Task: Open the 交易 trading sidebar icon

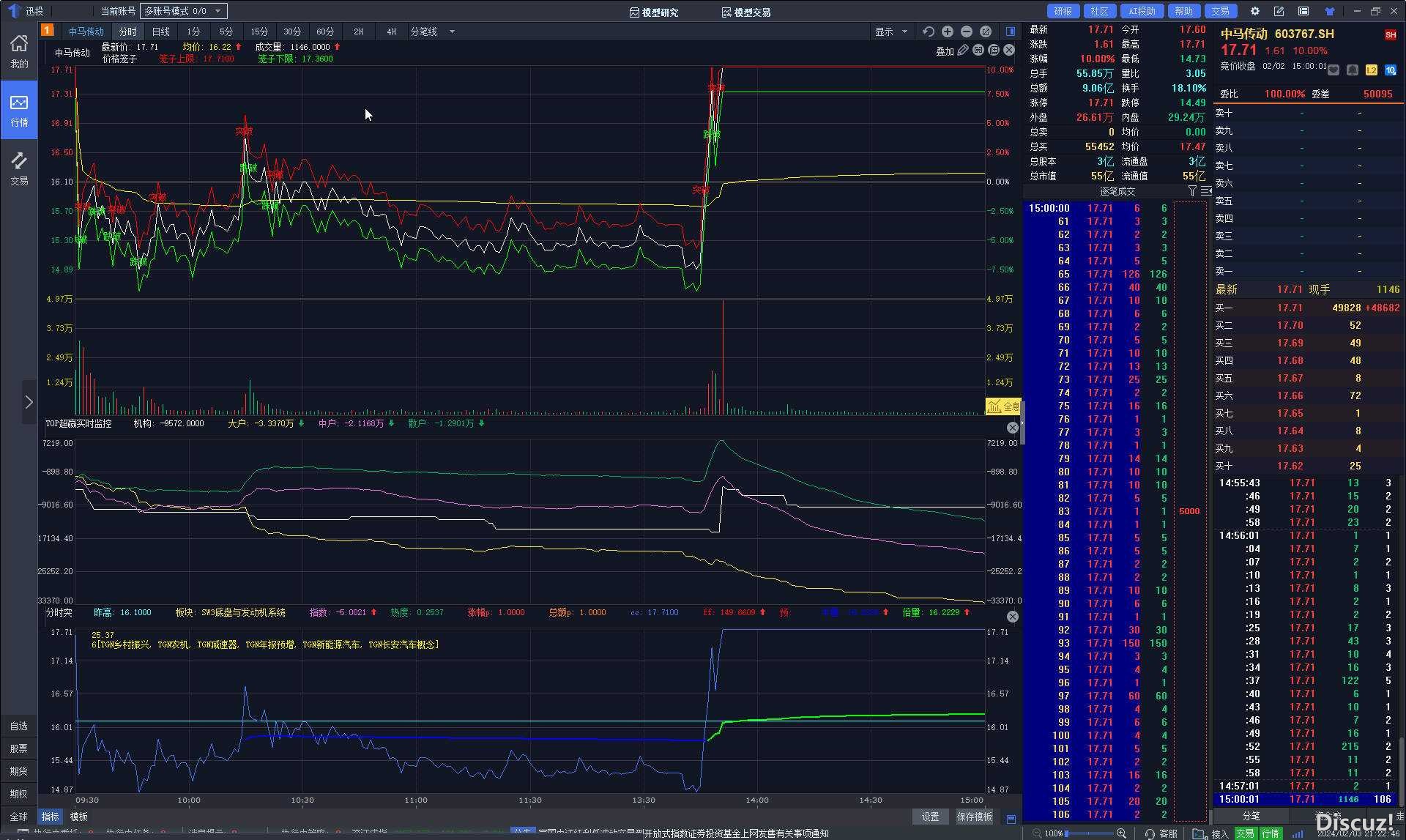Action: [19, 168]
